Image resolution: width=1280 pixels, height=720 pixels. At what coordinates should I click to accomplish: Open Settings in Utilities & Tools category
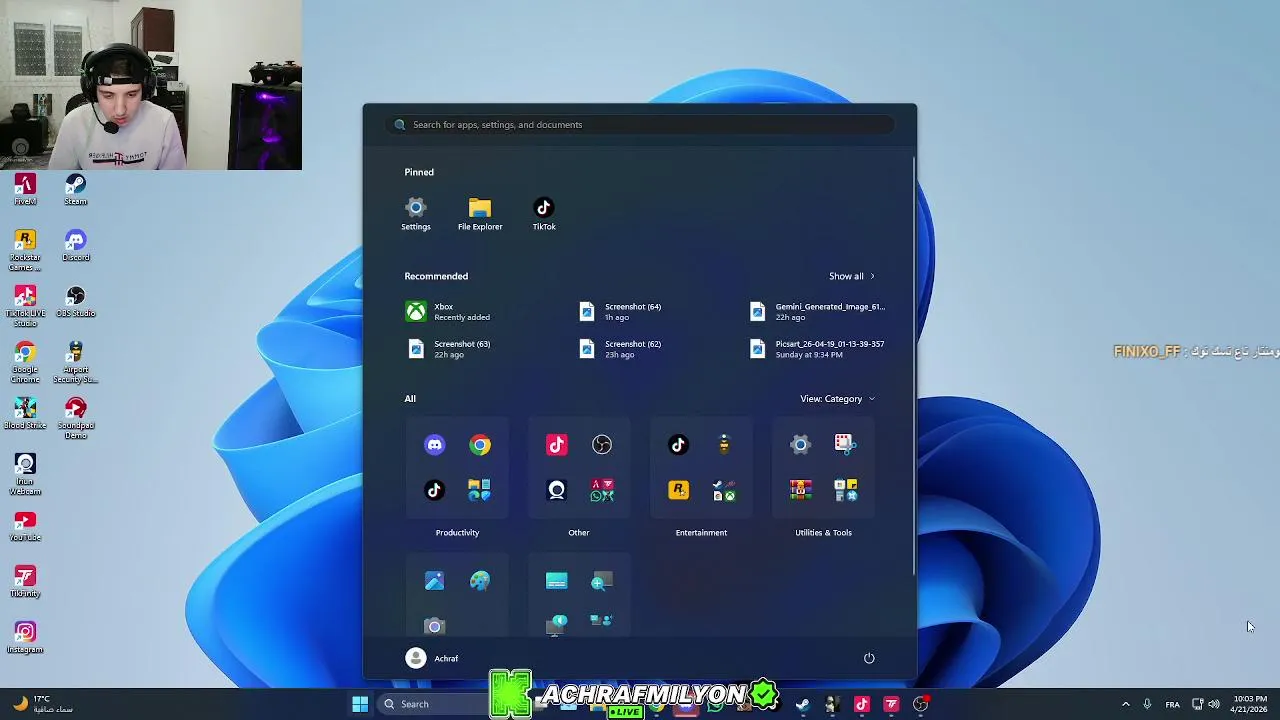coord(800,445)
